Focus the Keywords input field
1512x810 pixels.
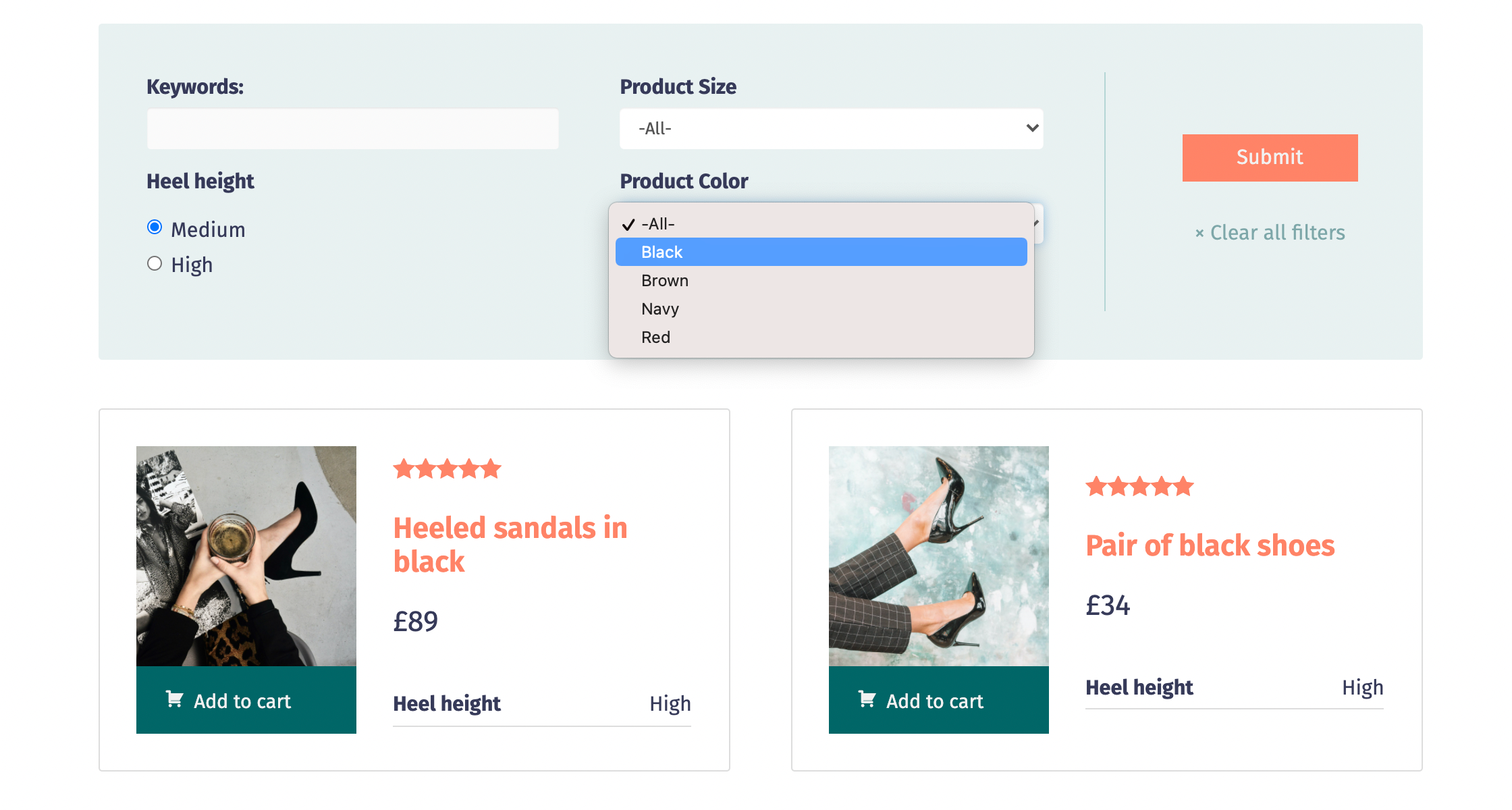point(352,129)
